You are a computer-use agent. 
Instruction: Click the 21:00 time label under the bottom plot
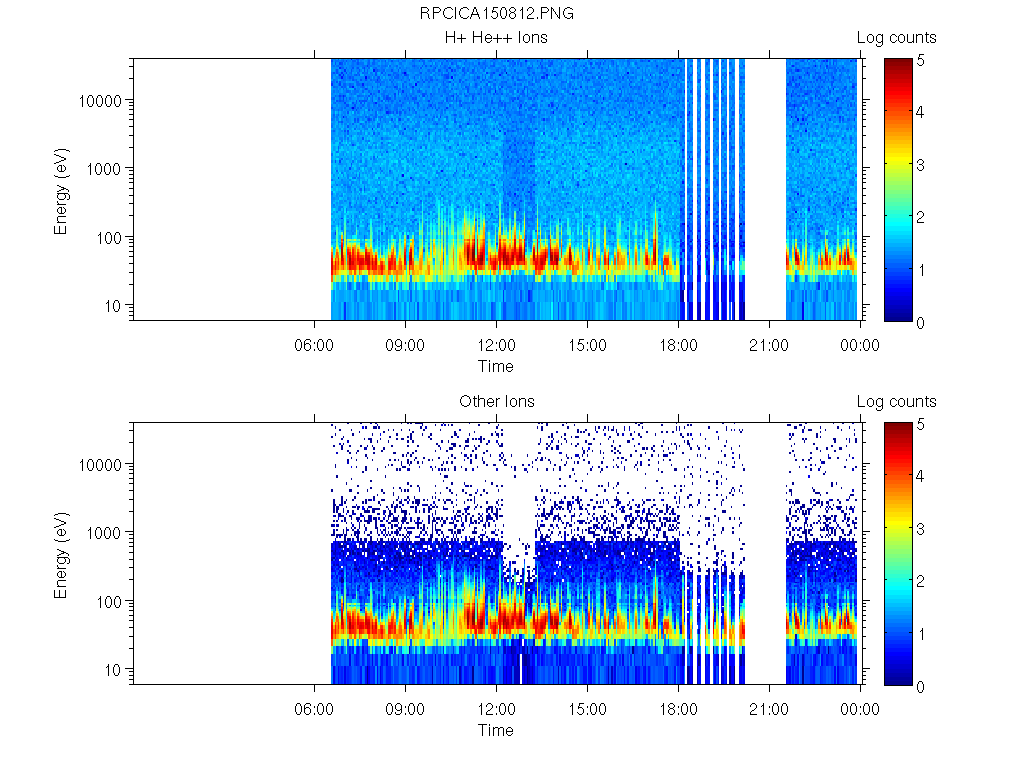click(769, 709)
